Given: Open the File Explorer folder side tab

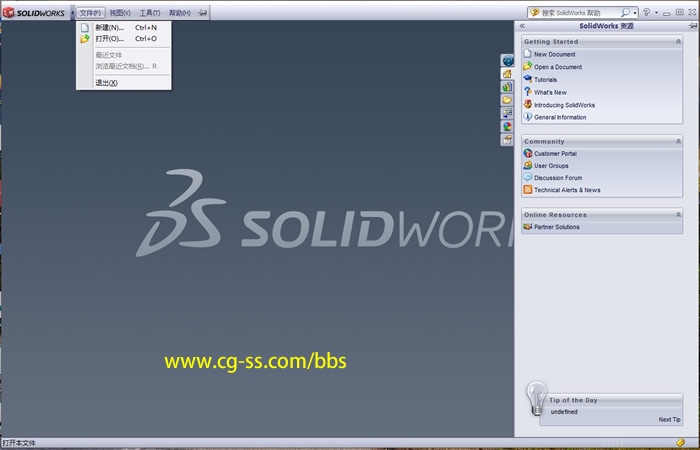Looking at the screenshot, I should pos(507,101).
